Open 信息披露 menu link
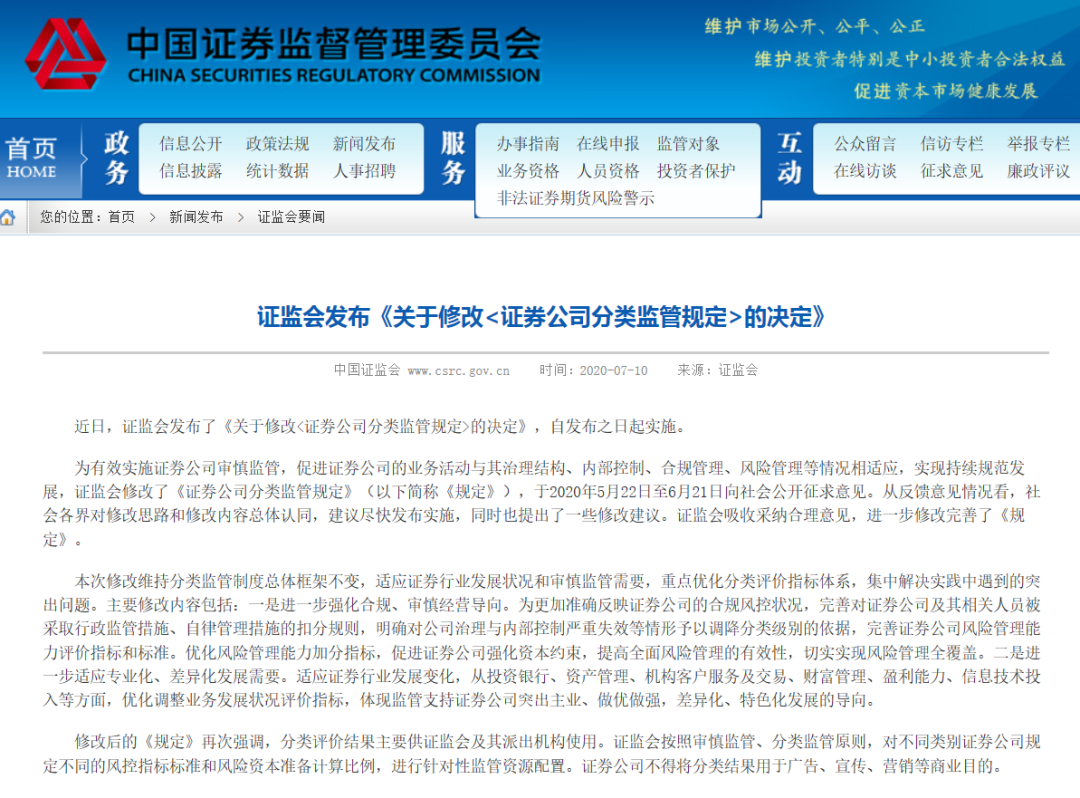The width and height of the screenshot is (1080, 798). (191, 171)
